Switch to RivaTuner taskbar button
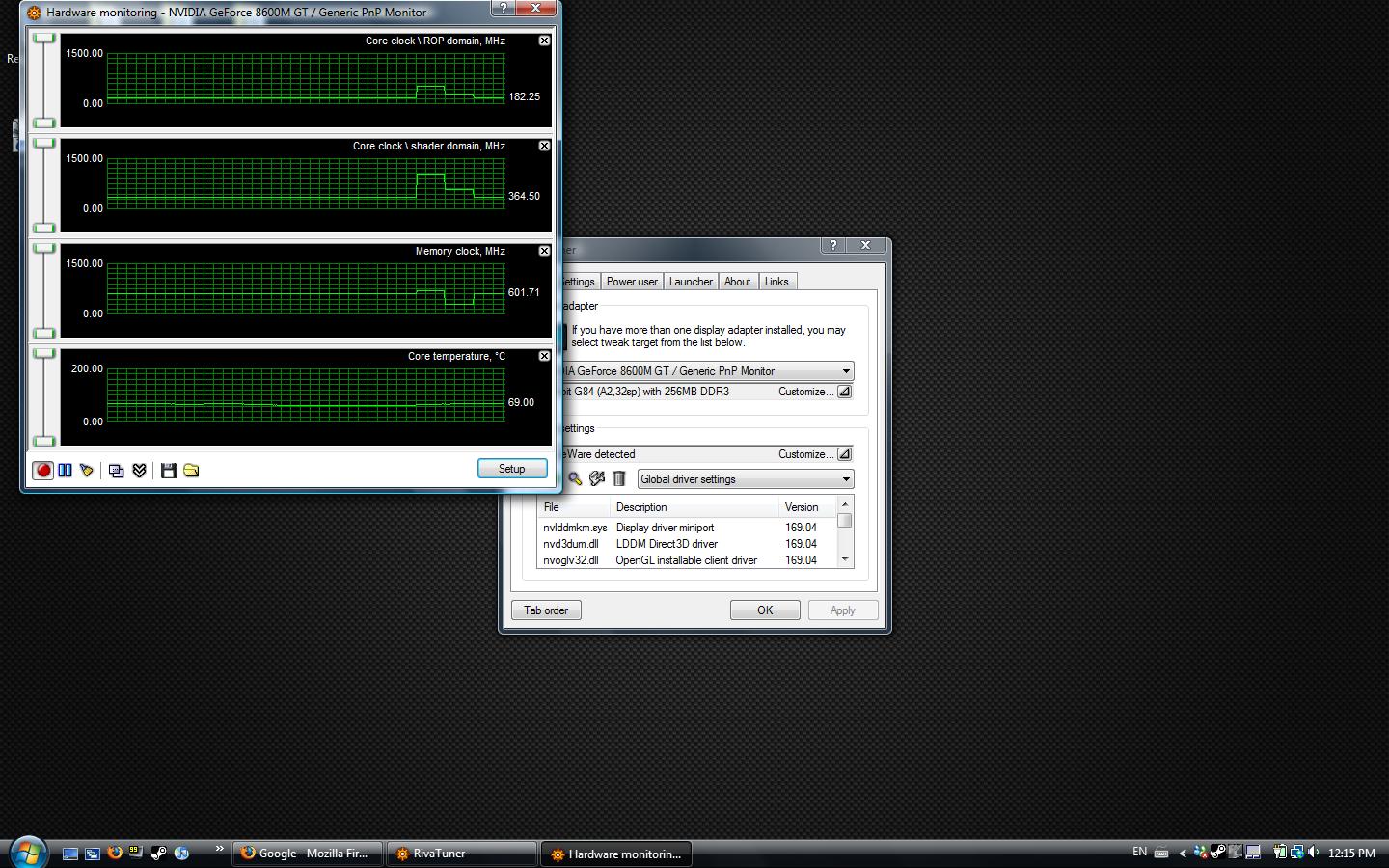 pos(462,854)
